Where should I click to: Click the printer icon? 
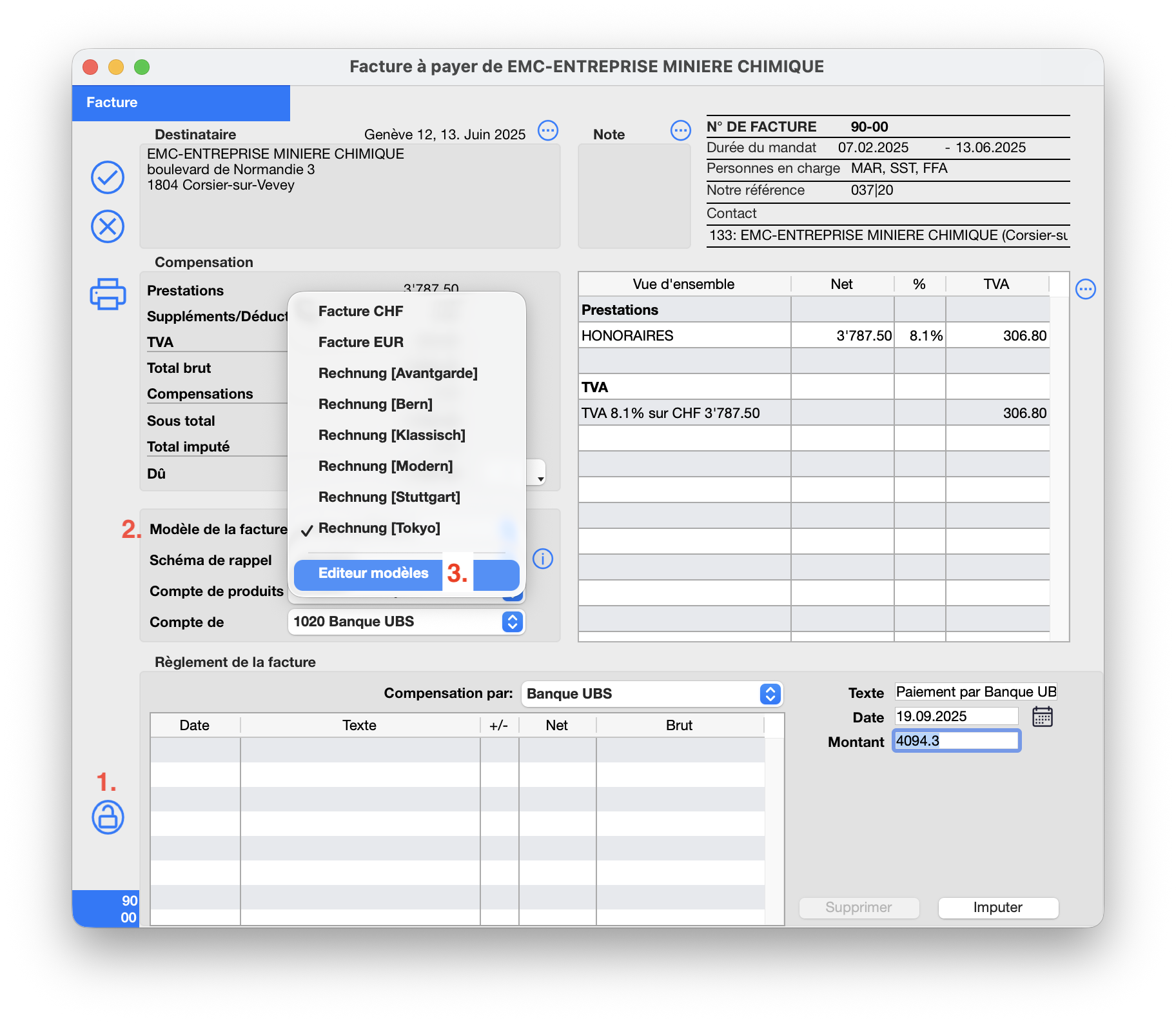[108, 294]
